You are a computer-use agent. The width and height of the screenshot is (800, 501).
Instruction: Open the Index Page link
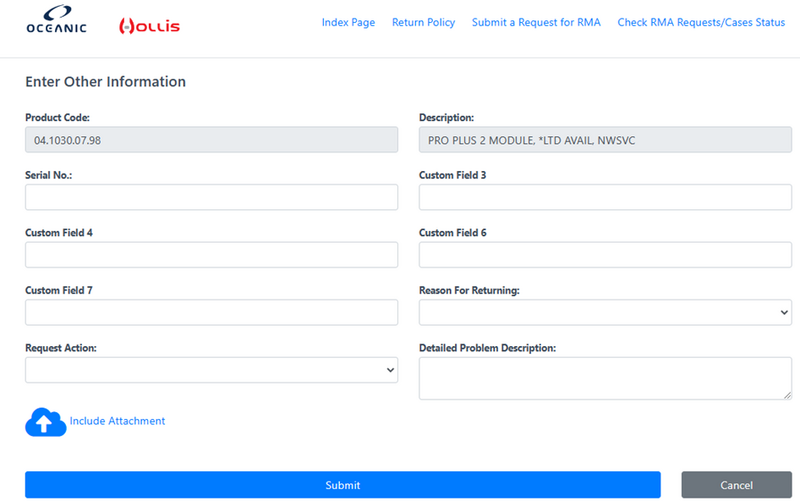coord(348,22)
